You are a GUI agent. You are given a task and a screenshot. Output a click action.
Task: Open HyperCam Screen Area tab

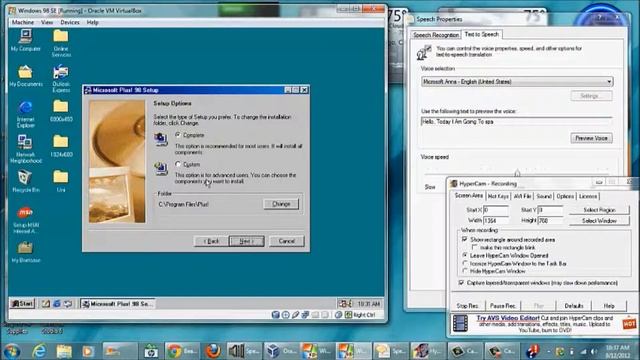pyautogui.click(x=469, y=196)
